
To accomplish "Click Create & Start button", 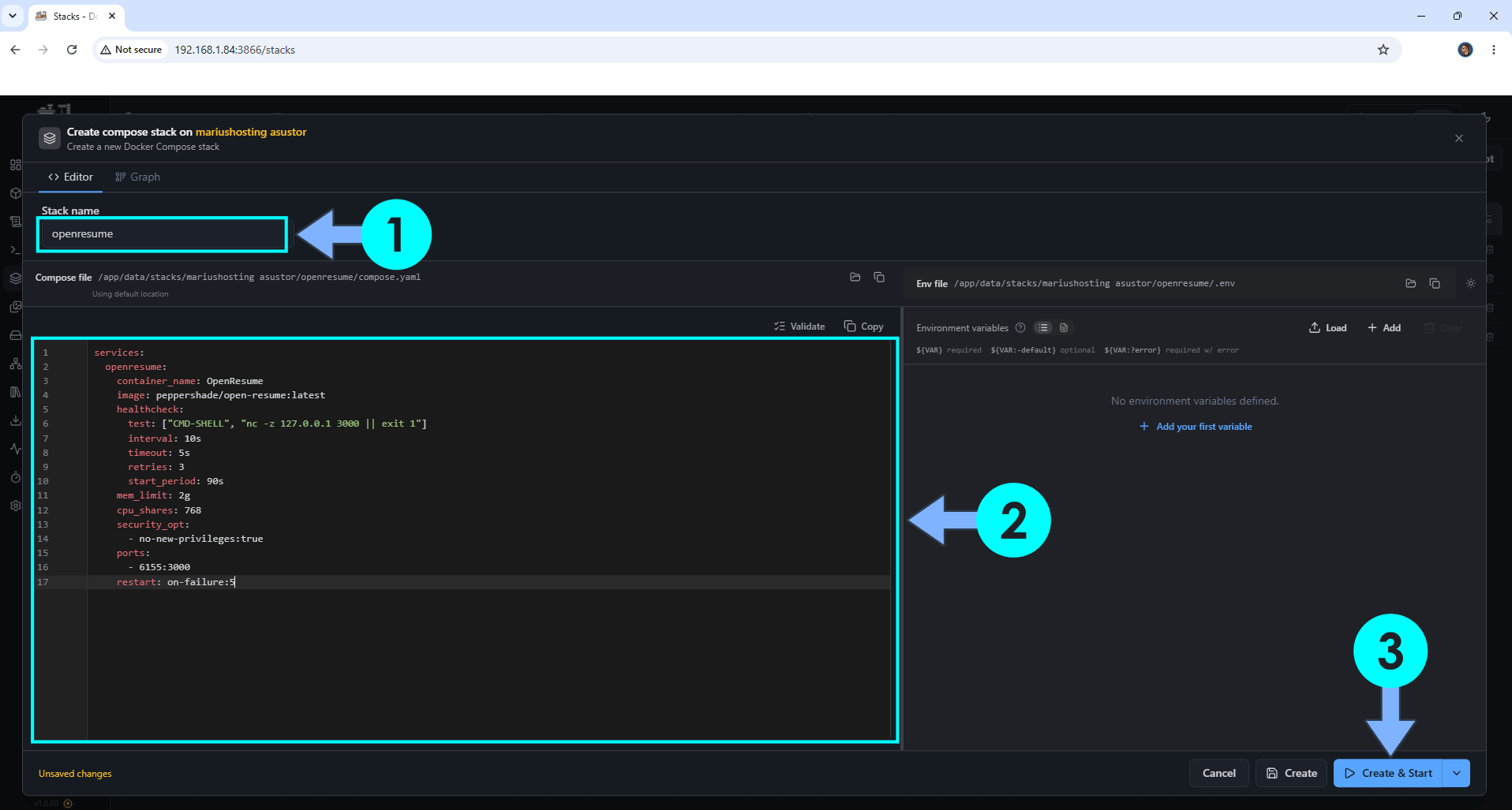I will tap(1388, 773).
